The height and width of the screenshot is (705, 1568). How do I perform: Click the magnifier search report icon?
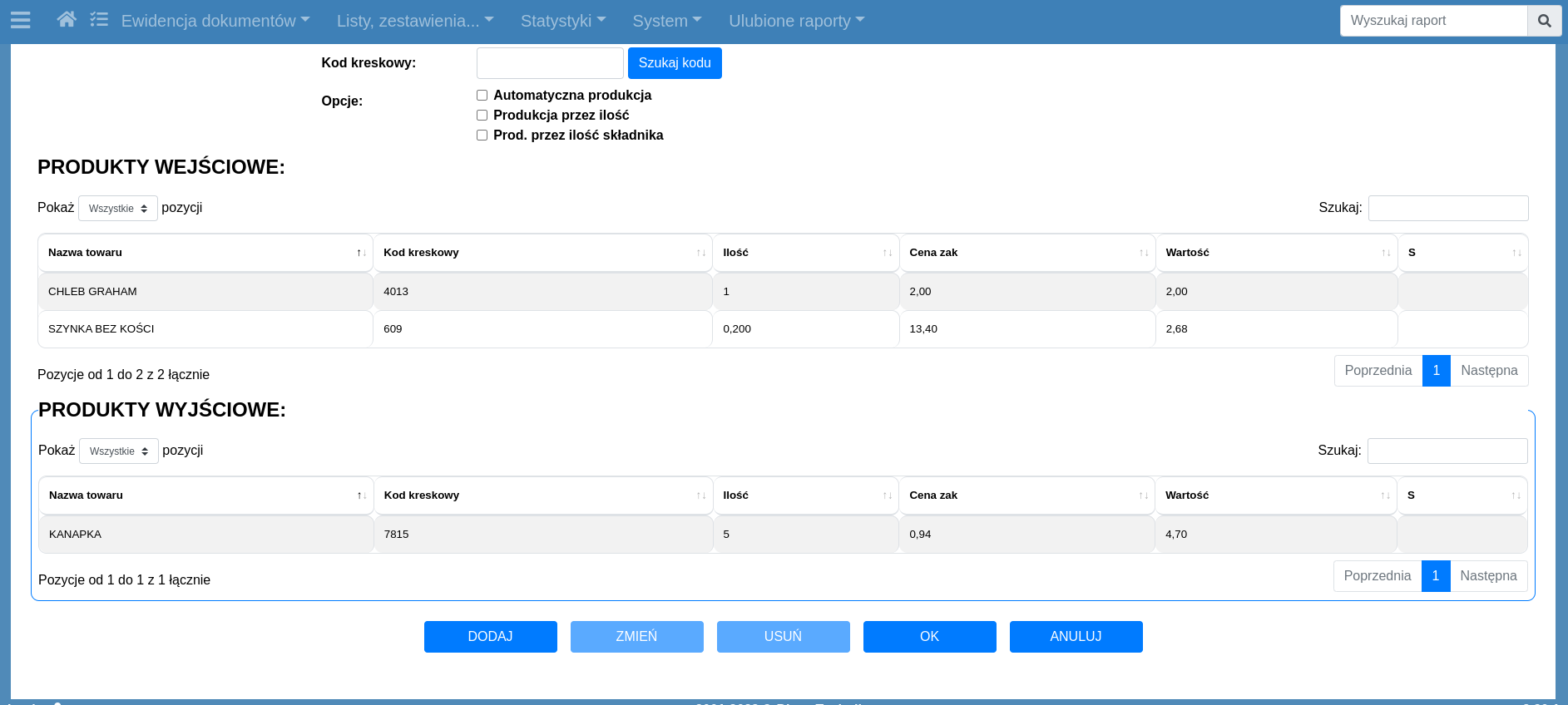(x=1544, y=21)
